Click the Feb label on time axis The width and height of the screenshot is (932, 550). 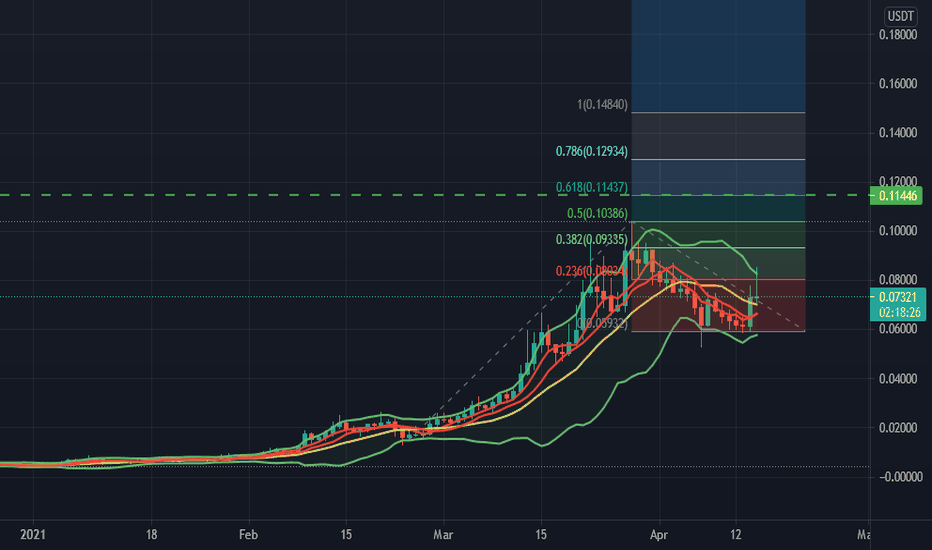pos(248,535)
